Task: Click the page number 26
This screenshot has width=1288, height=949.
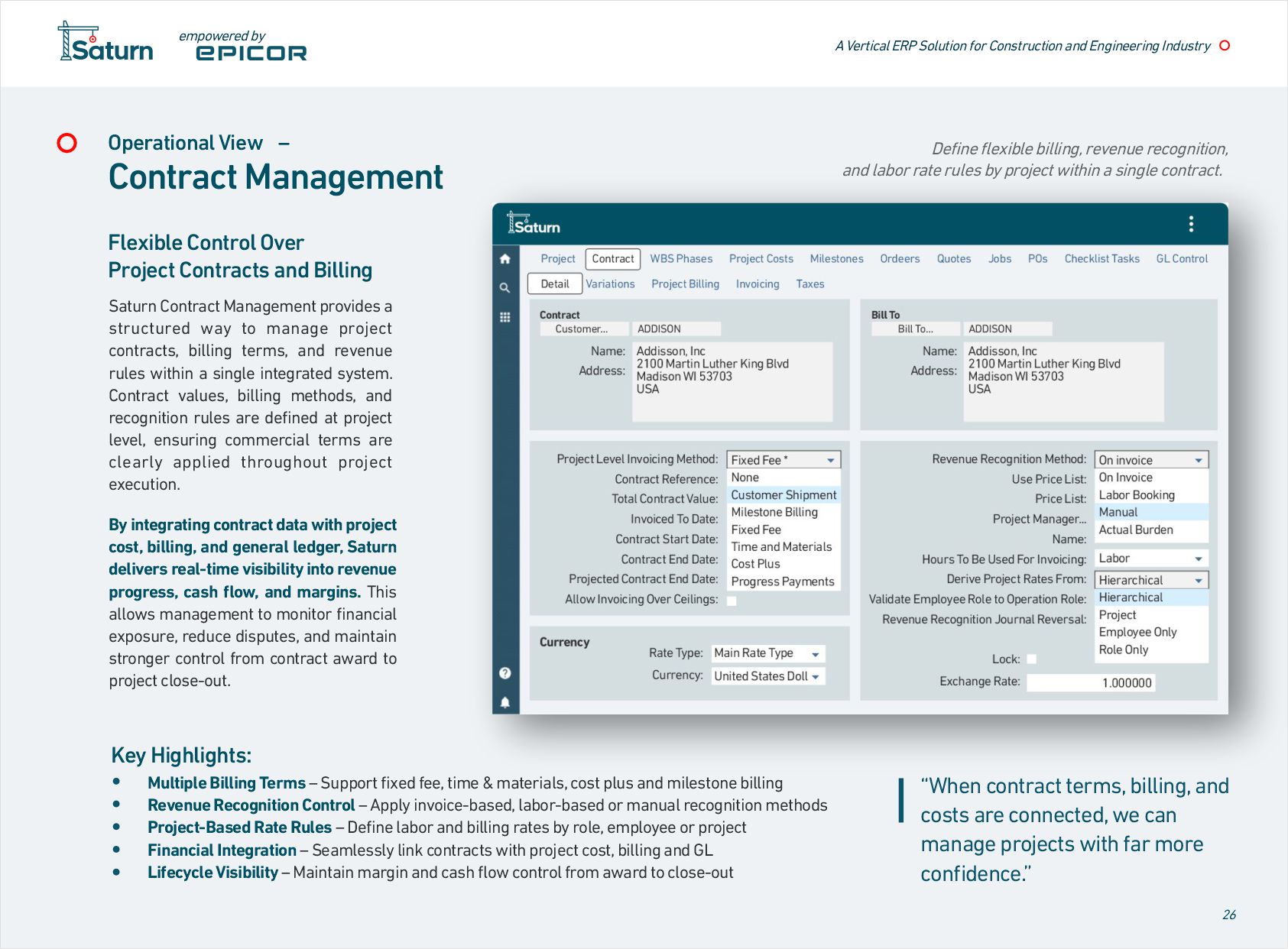Action: (x=1229, y=915)
